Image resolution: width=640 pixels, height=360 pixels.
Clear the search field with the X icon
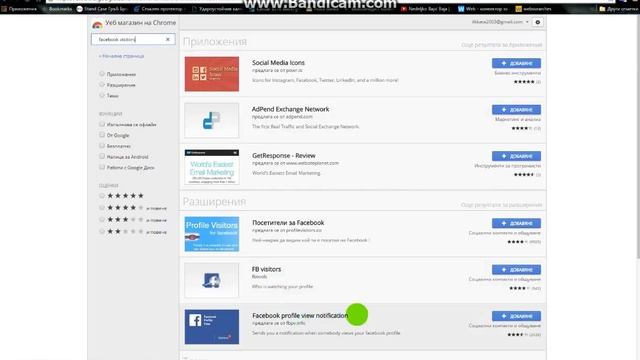168,39
